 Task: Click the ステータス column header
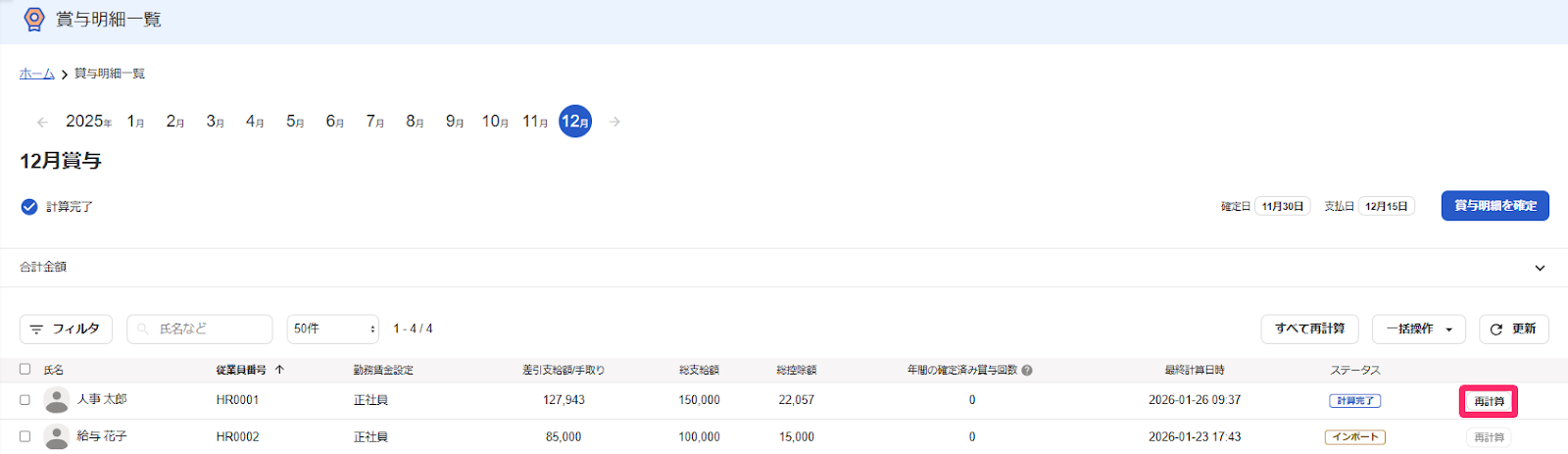click(x=1355, y=370)
